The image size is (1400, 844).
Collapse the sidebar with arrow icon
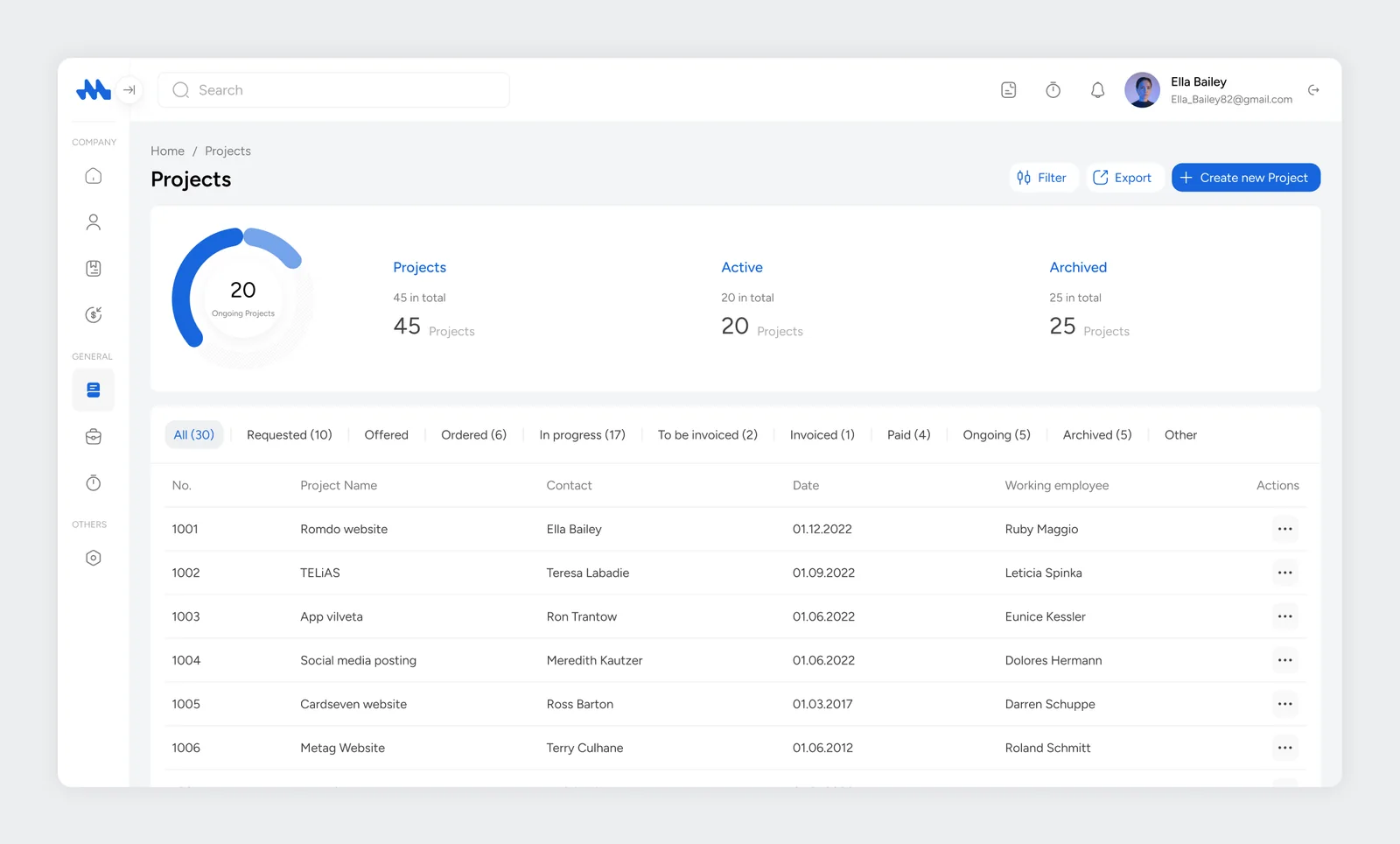click(x=129, y=89)
